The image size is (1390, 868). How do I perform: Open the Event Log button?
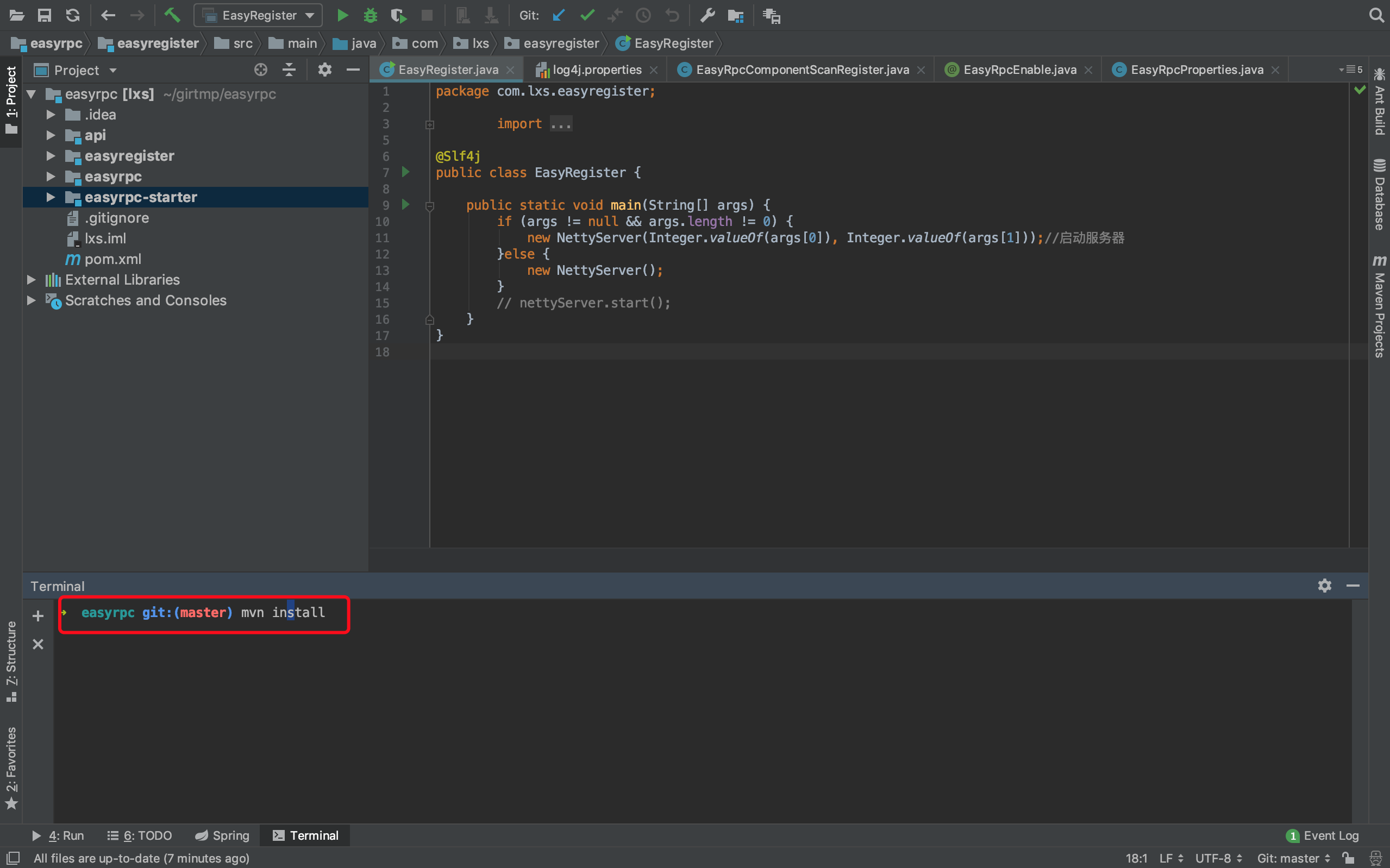[1323, 835]
